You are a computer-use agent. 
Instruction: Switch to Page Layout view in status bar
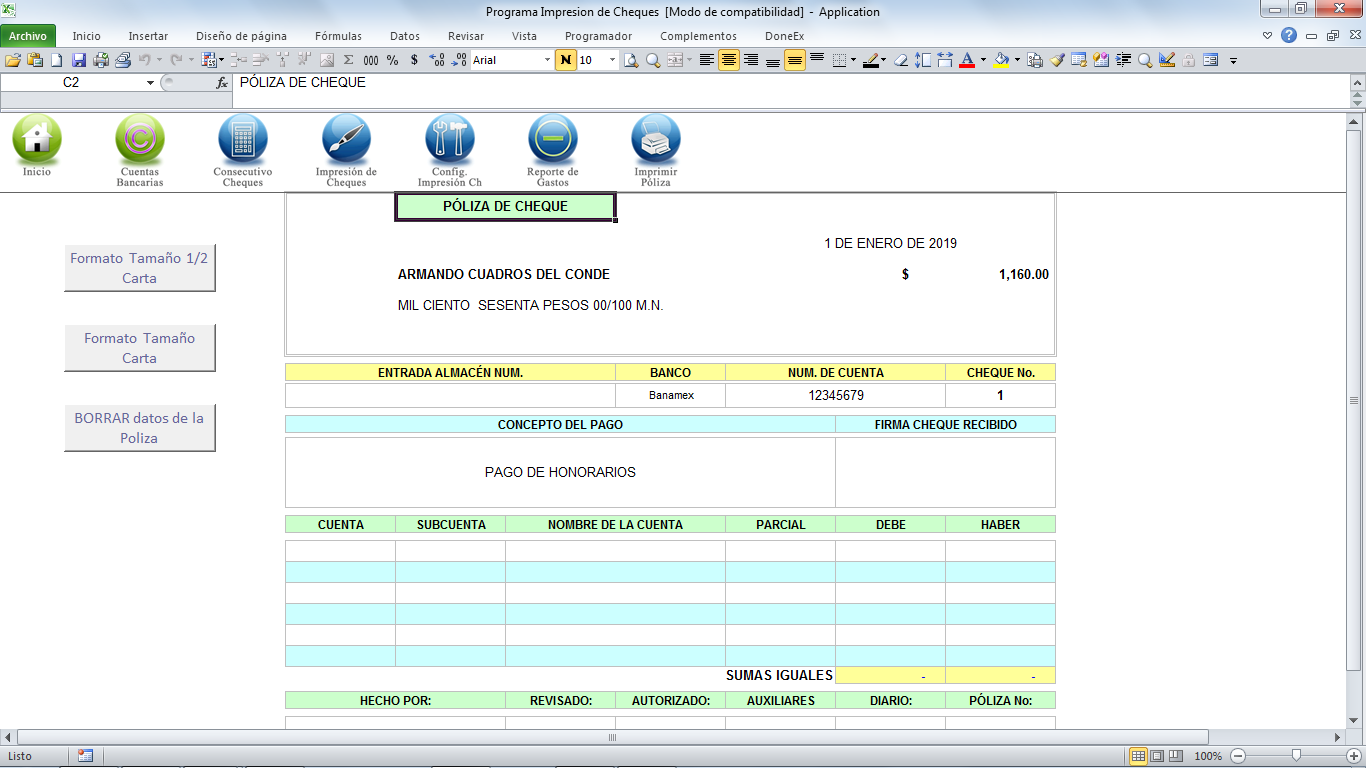pyautogui.click(x=1157, y=756)
